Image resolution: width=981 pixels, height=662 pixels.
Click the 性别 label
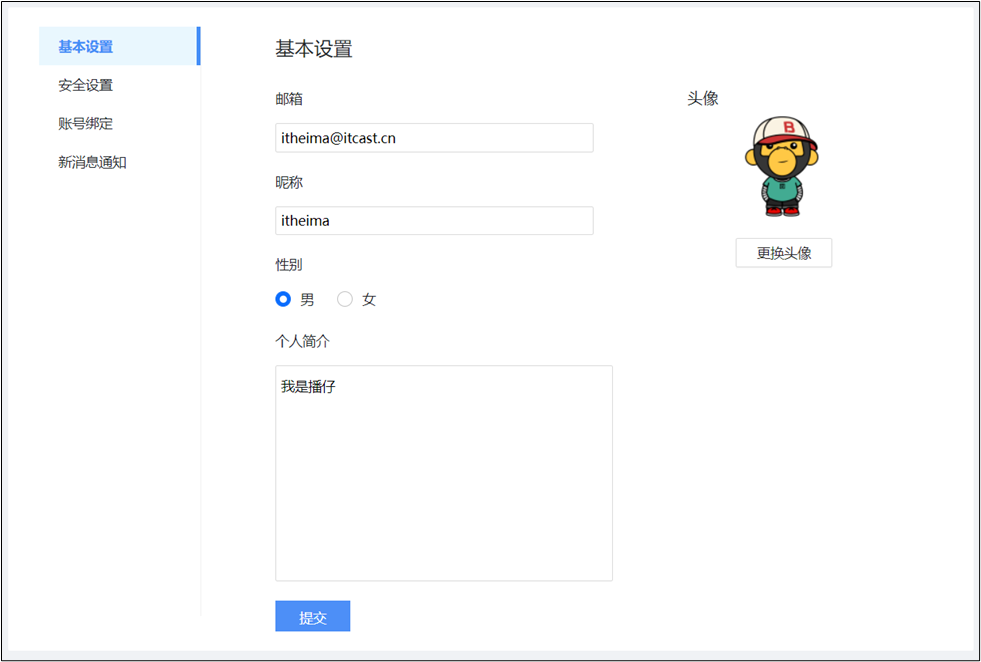tap(289, 265)
